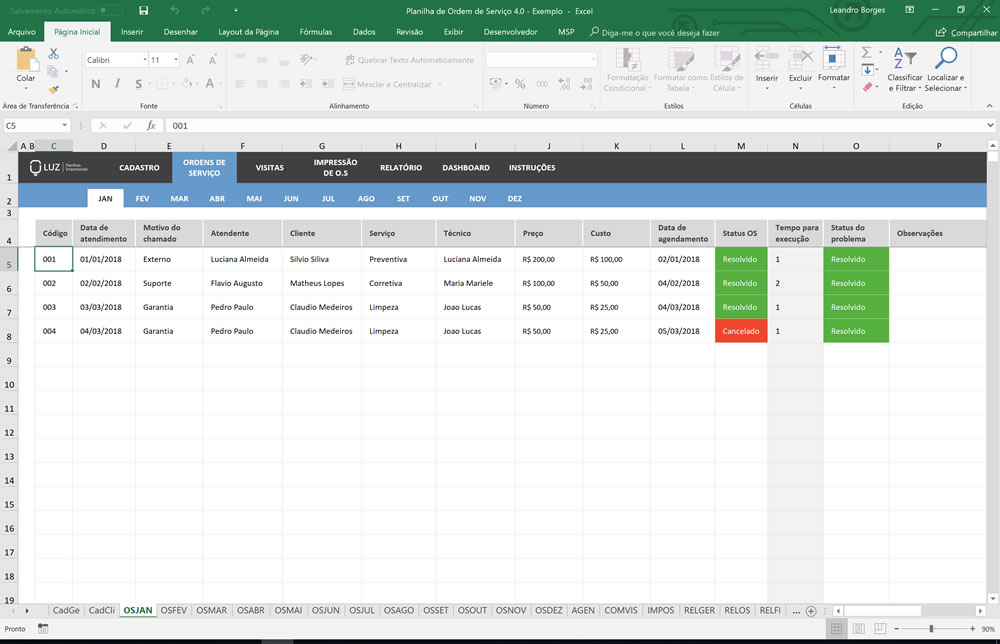Click the Excluir cells icon
Screen dimensions: 1000x644
(x=800, y=59)
